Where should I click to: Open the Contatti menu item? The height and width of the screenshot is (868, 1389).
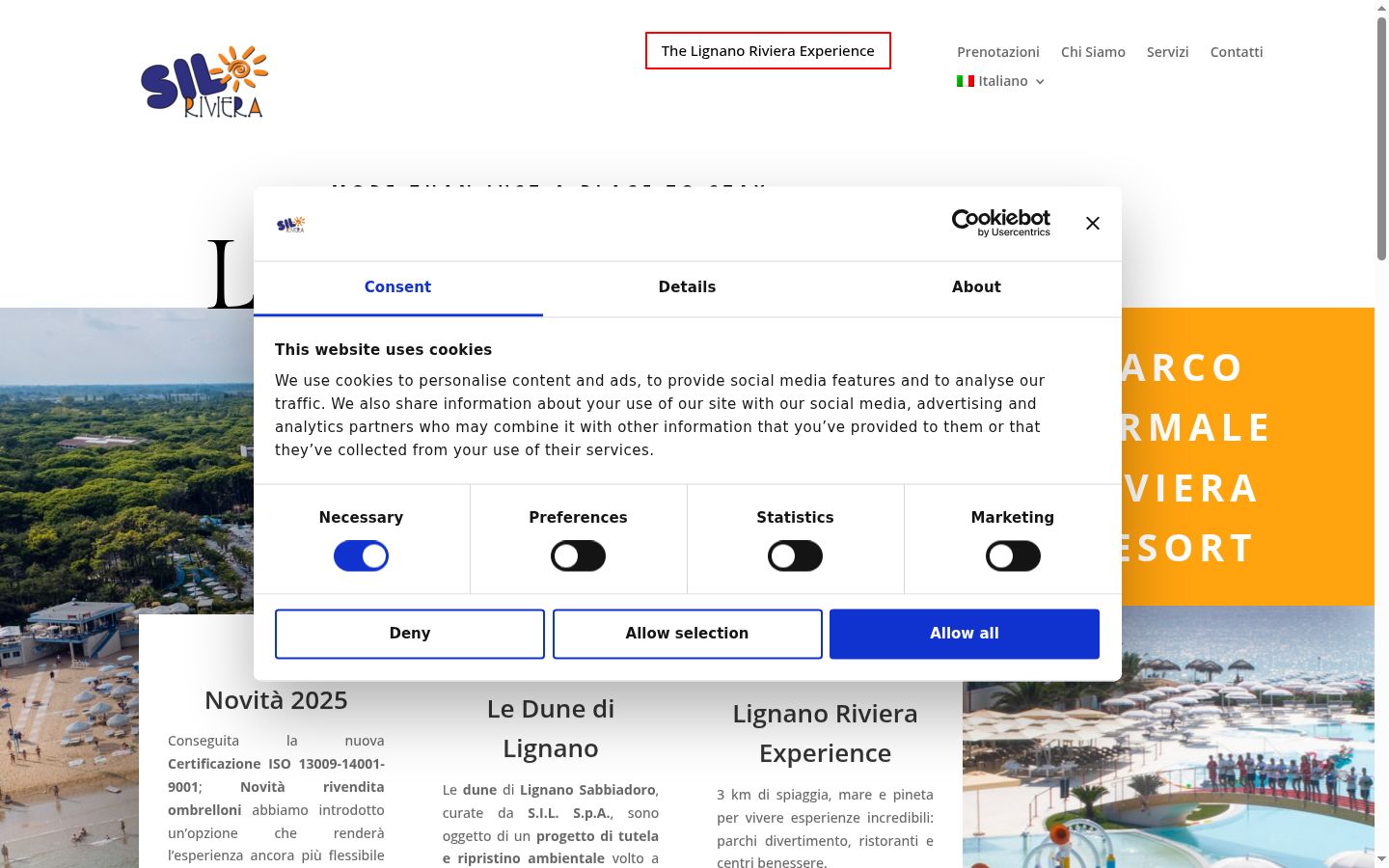tap(1237, 52)
